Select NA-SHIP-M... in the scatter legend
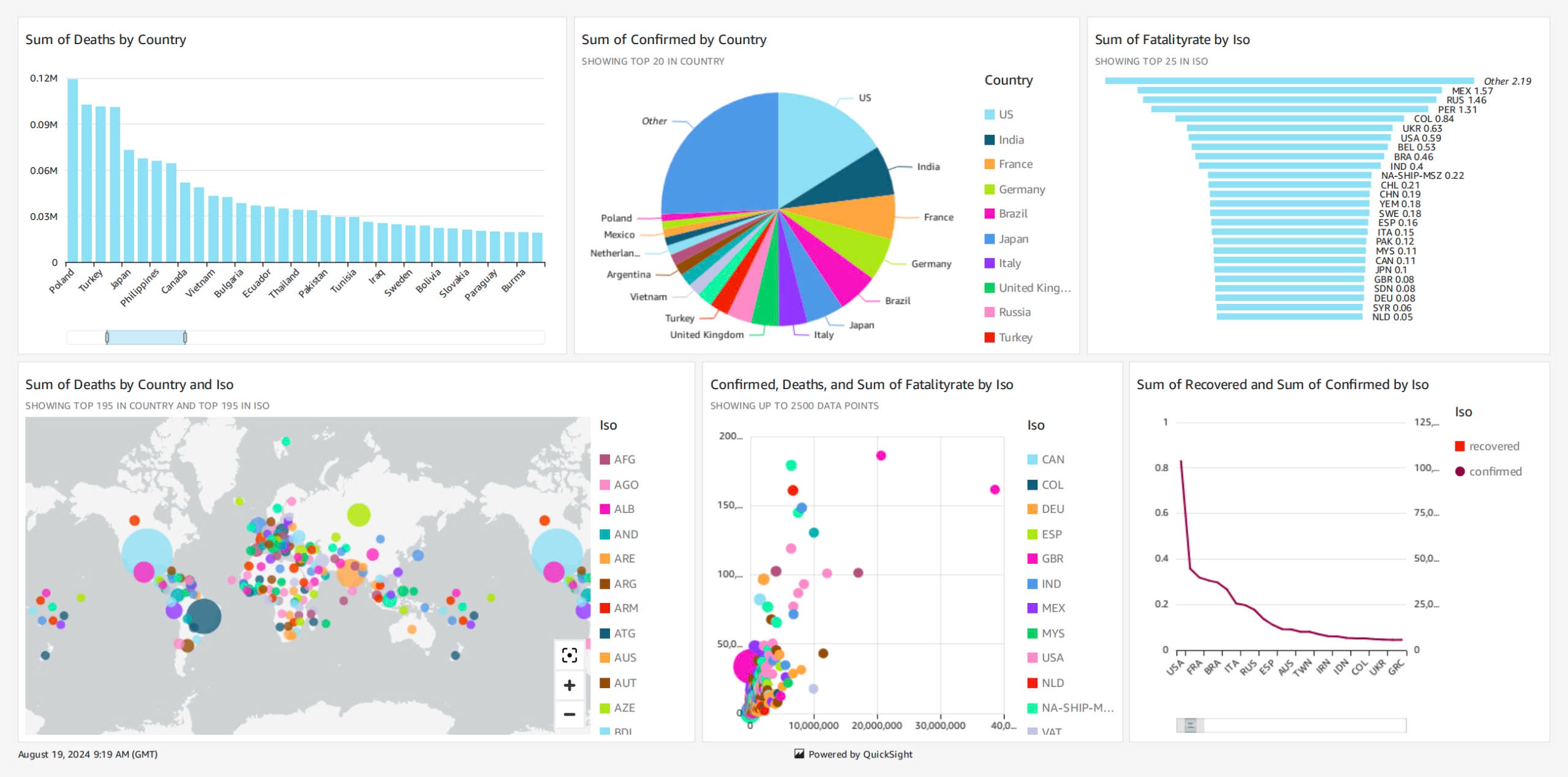 pyautogui.click(x=1071, y=708)
